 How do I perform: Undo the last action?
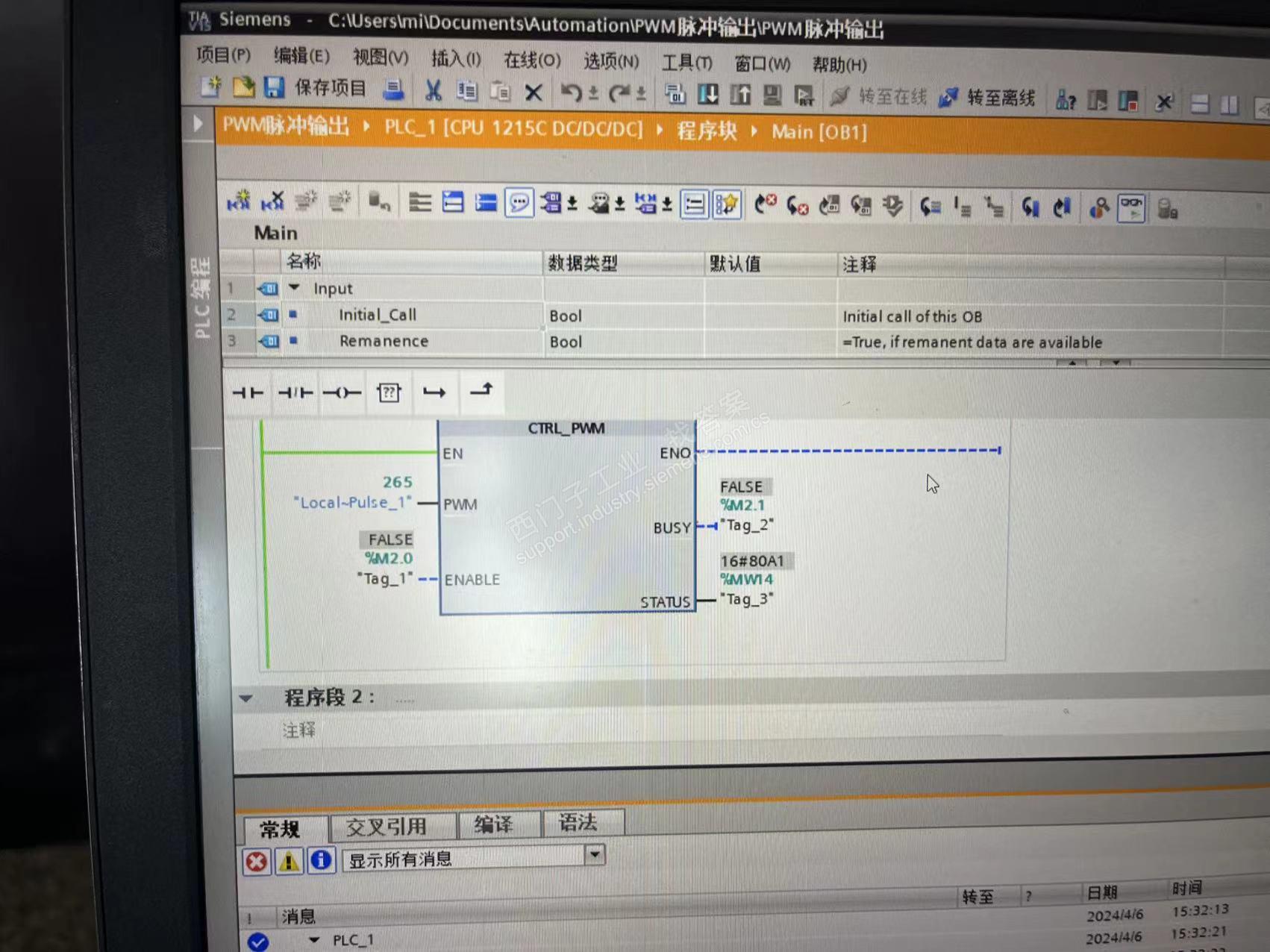coord(572,93)
